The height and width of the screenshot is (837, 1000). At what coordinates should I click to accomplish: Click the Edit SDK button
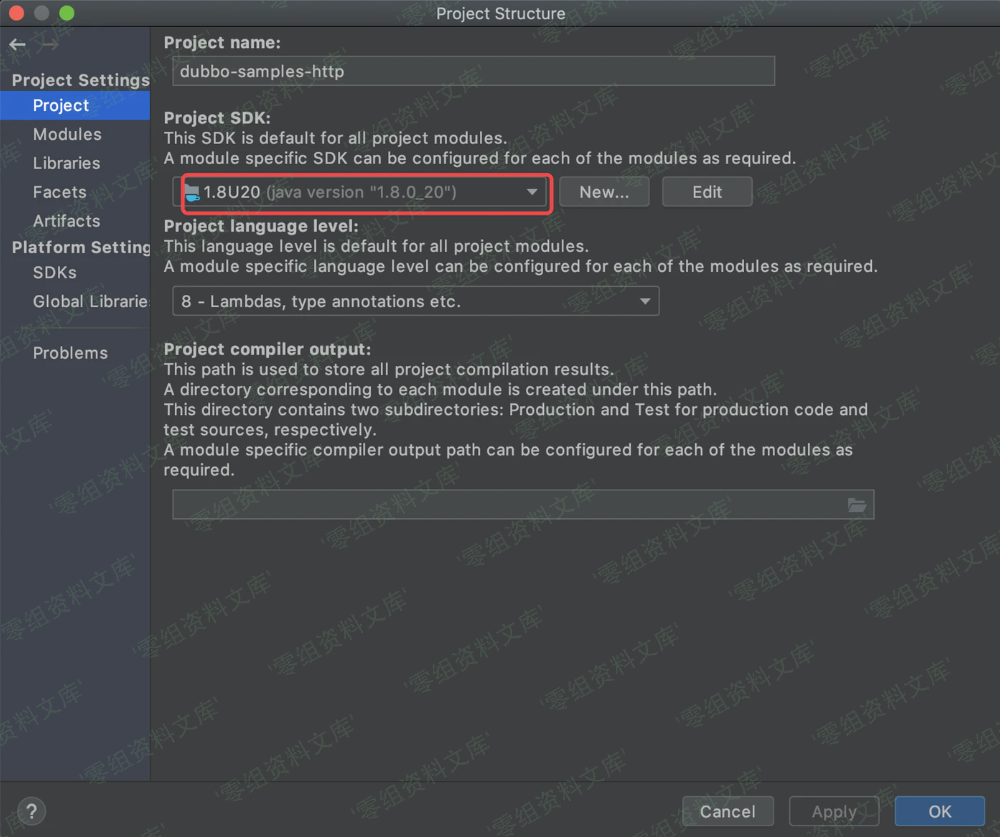point(707,192)
